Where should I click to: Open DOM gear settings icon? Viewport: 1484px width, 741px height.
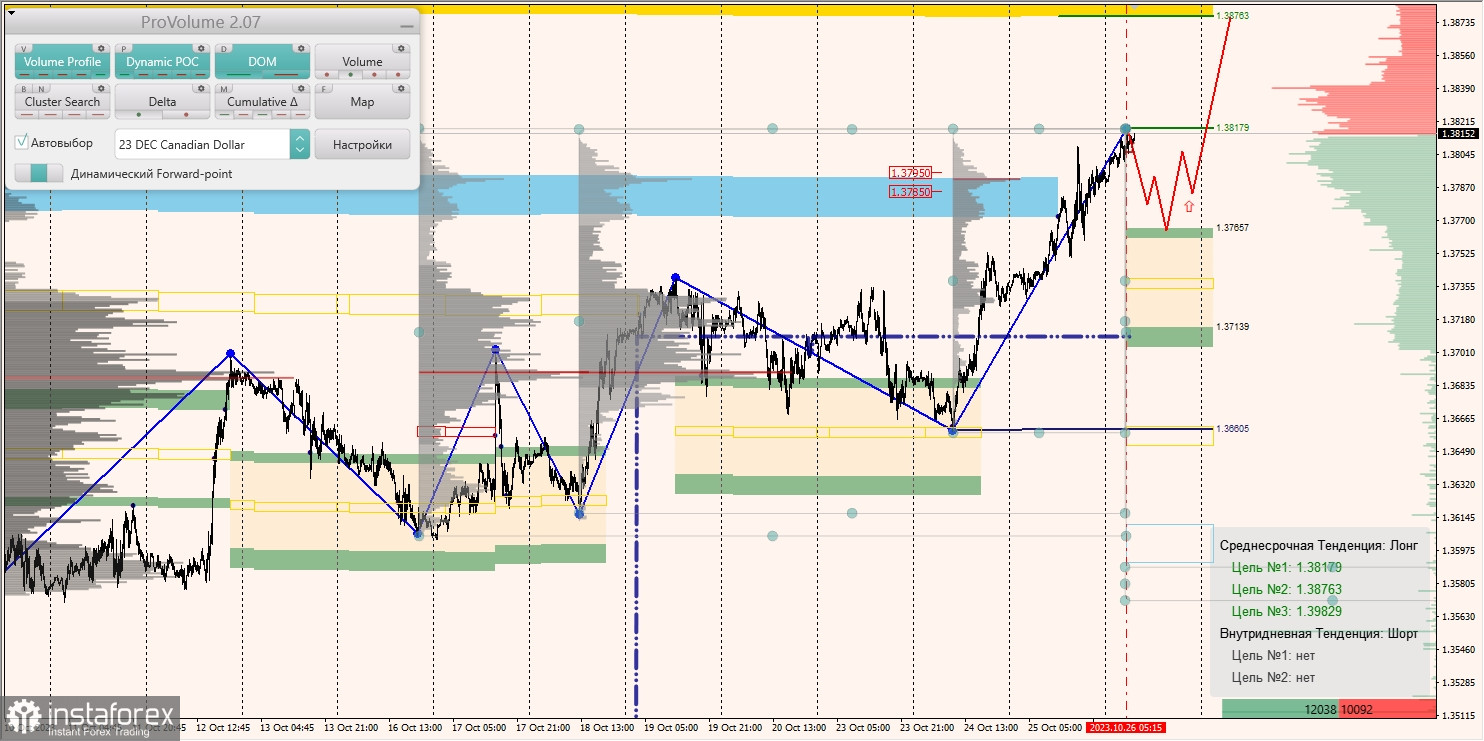click(x=301, y=48)
